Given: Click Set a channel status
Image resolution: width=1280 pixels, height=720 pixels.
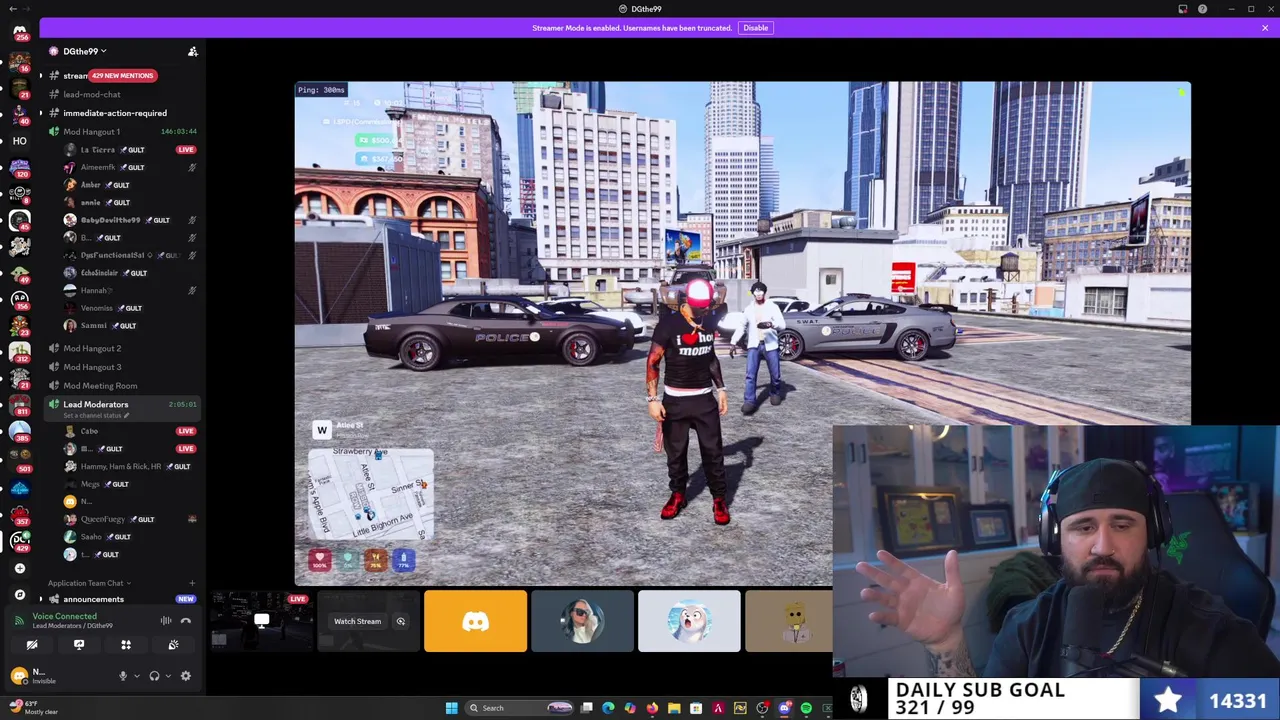Looking at the screenshot, I should [x=96, y=415].
